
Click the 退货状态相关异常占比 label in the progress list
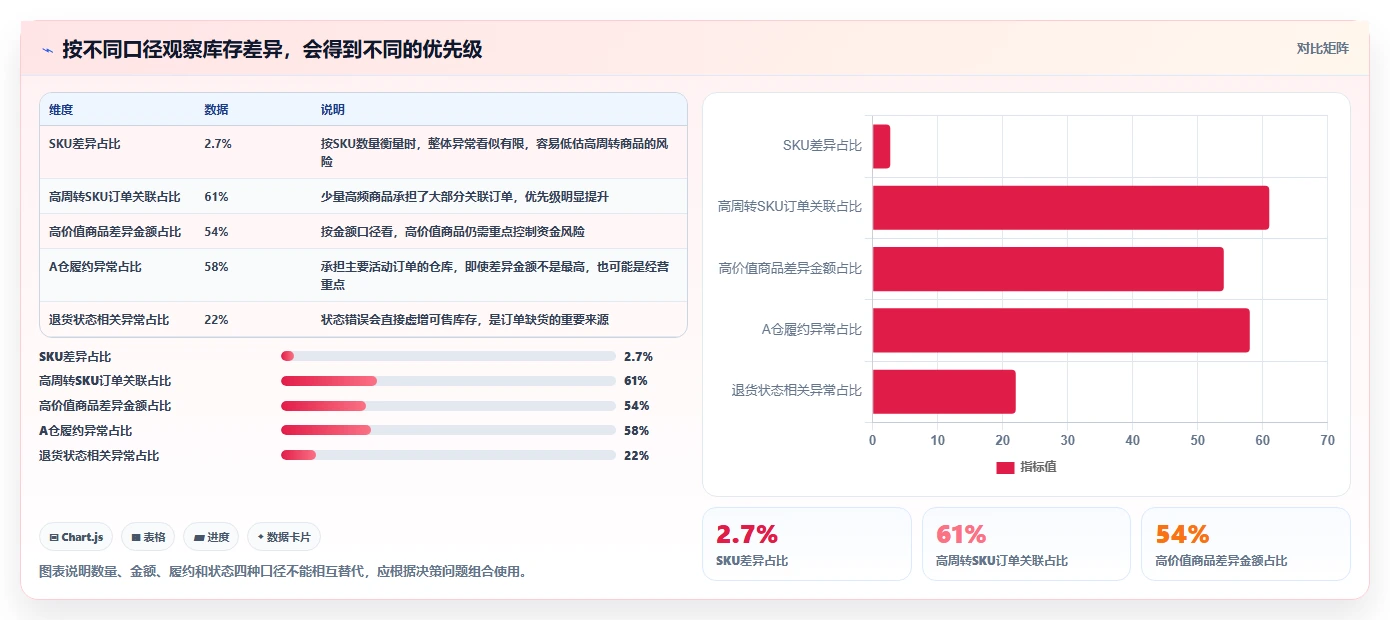(99, 456)
